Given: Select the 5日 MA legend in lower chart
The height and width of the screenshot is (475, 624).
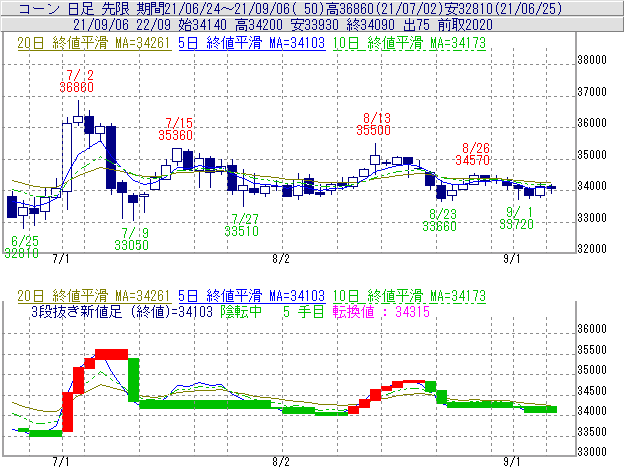Looking at the screenshot, I should click(x=252, y=296).
